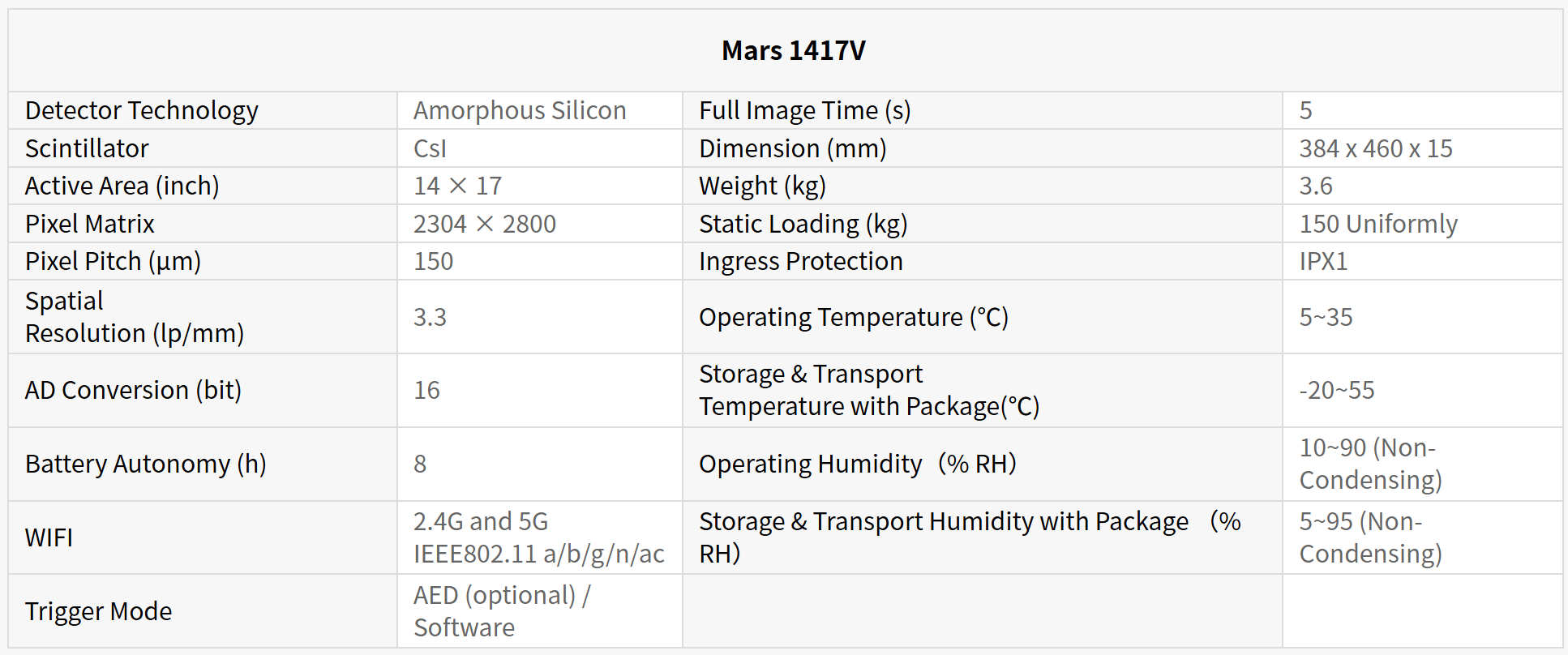Select the Spatial Resolution 3.3 value
The height and width of the screenshot is (655, 1568).
431,317
